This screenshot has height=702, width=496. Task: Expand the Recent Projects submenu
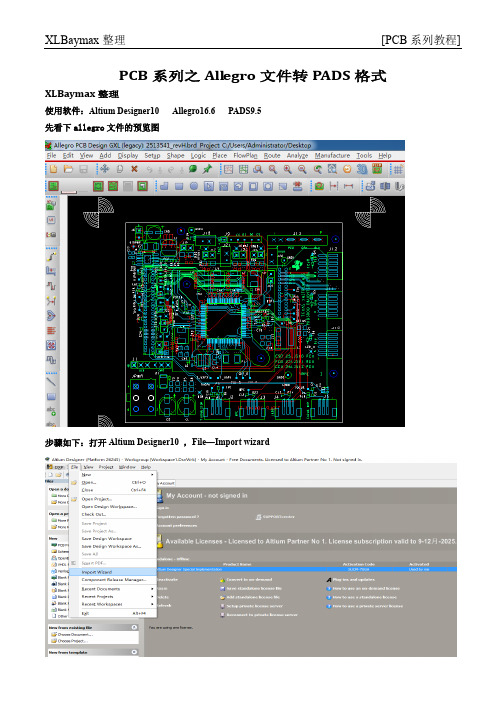(112, 596)
